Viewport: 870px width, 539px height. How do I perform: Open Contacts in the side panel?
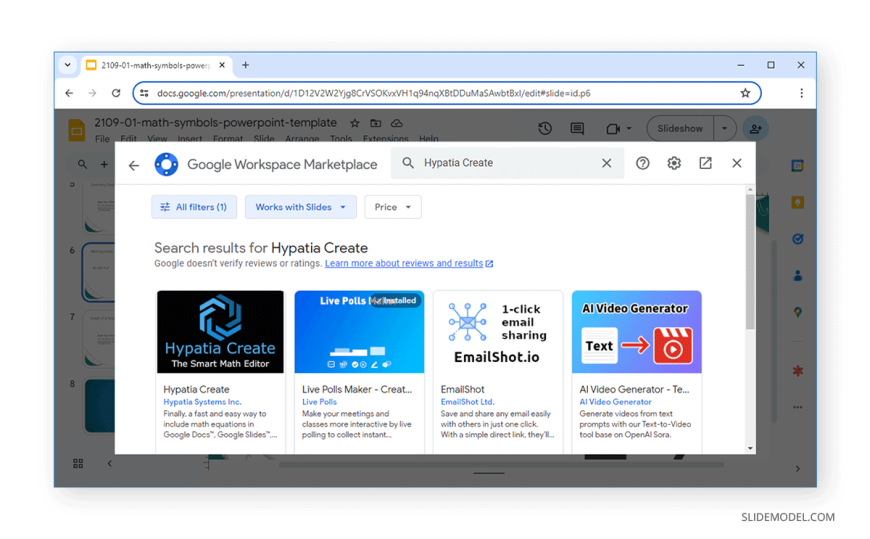(797, 275)
